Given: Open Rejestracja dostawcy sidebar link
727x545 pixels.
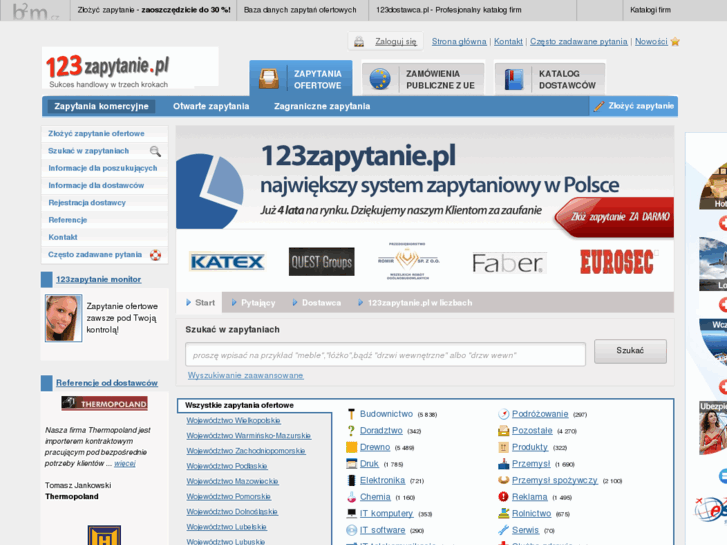Looking at the screenshot, I should [x=87, y=203].
